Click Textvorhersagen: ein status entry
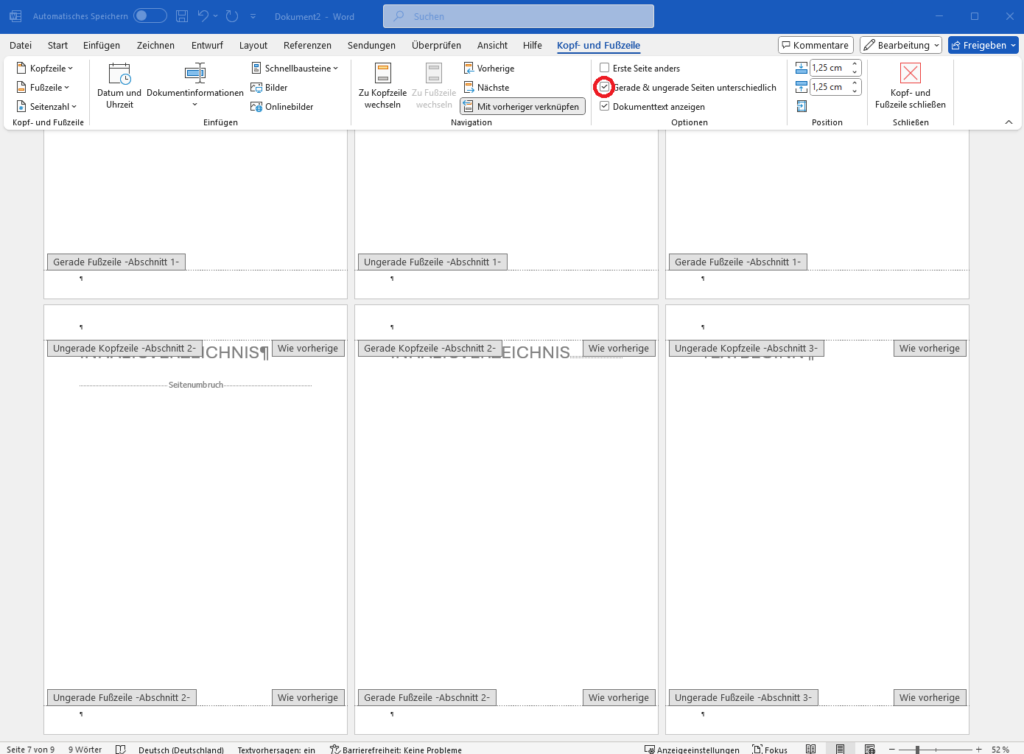 point(276,749)
